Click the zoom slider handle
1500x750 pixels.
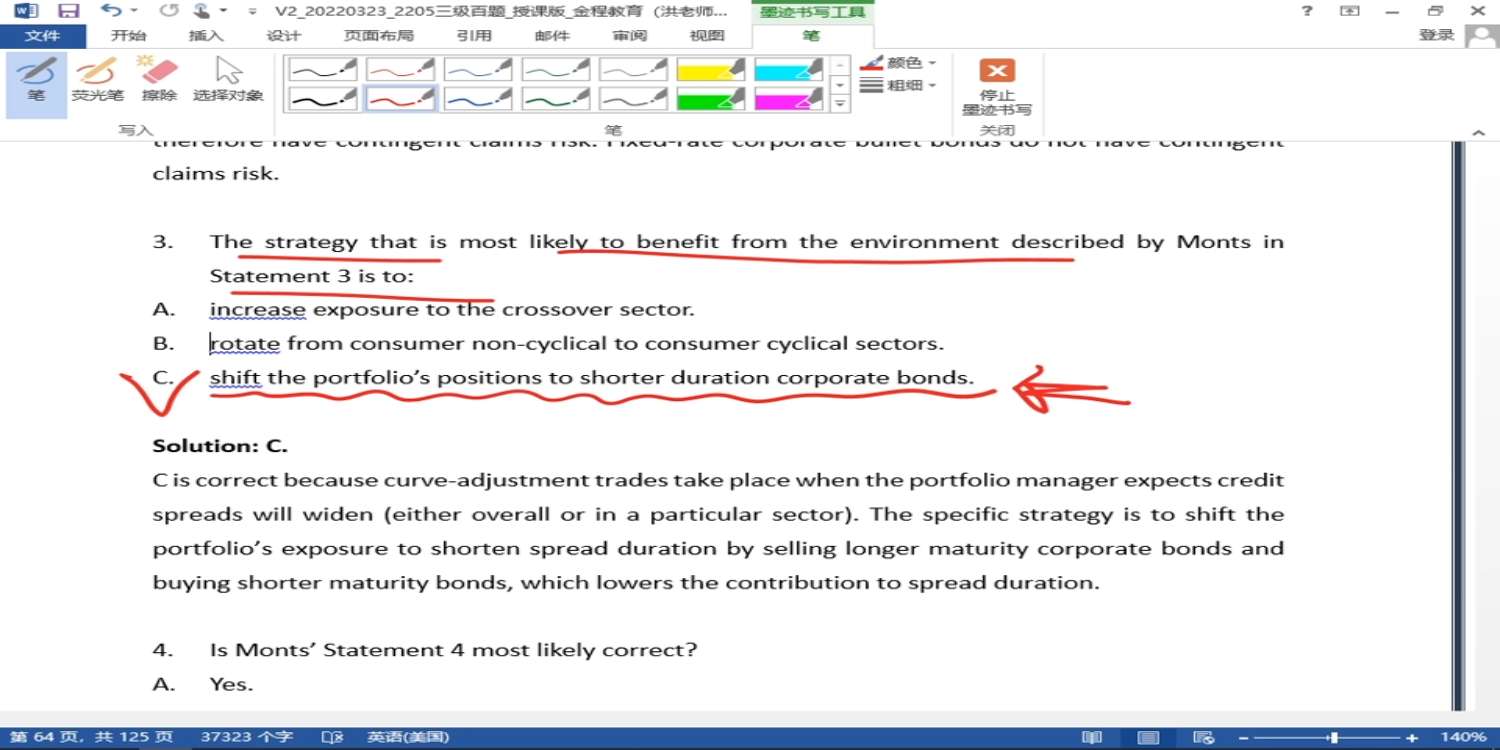point(1334,737)
